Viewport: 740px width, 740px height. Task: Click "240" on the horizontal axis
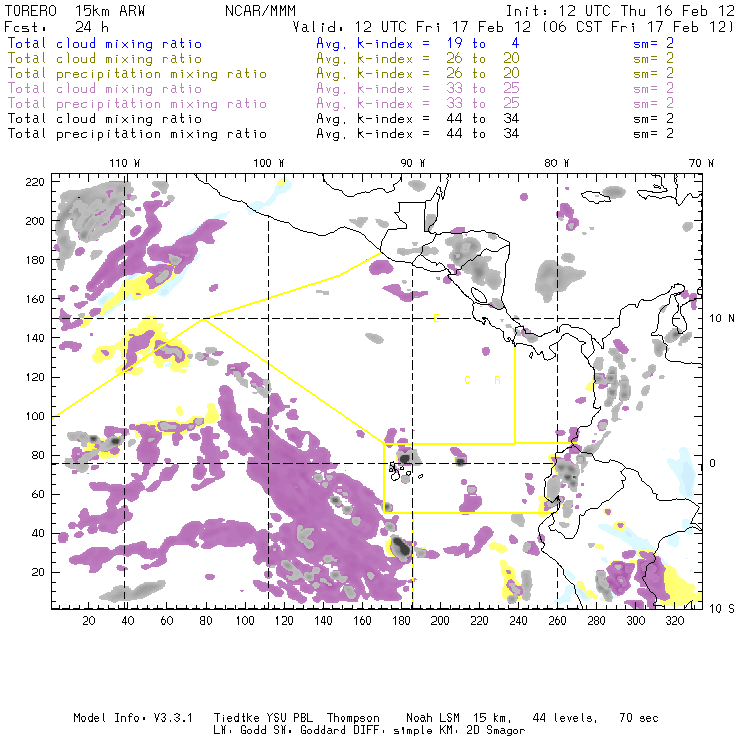click(518, 621)
